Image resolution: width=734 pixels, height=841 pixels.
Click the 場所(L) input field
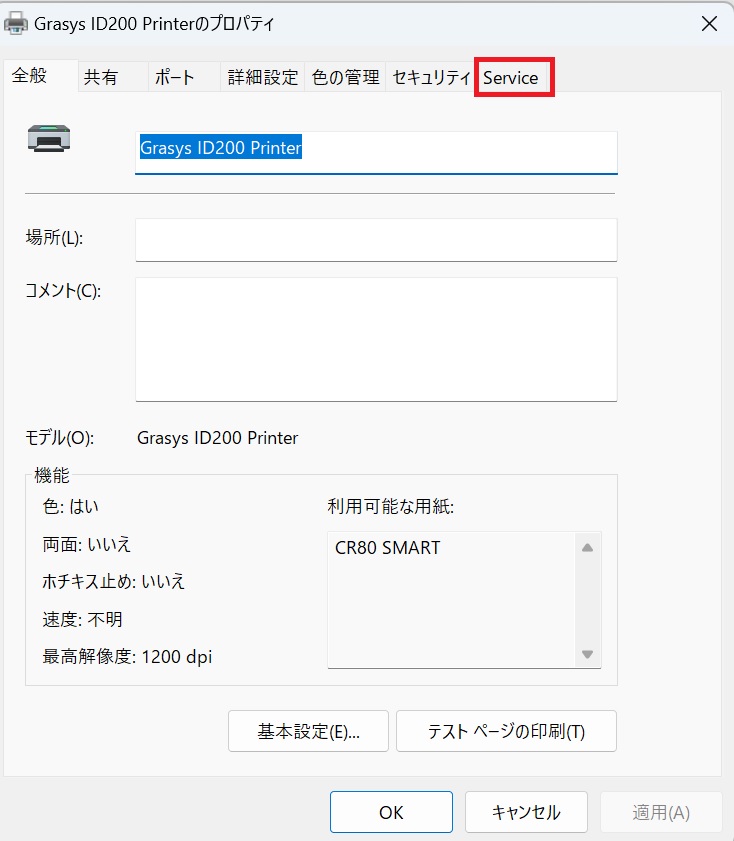click(x=376, y=240)
